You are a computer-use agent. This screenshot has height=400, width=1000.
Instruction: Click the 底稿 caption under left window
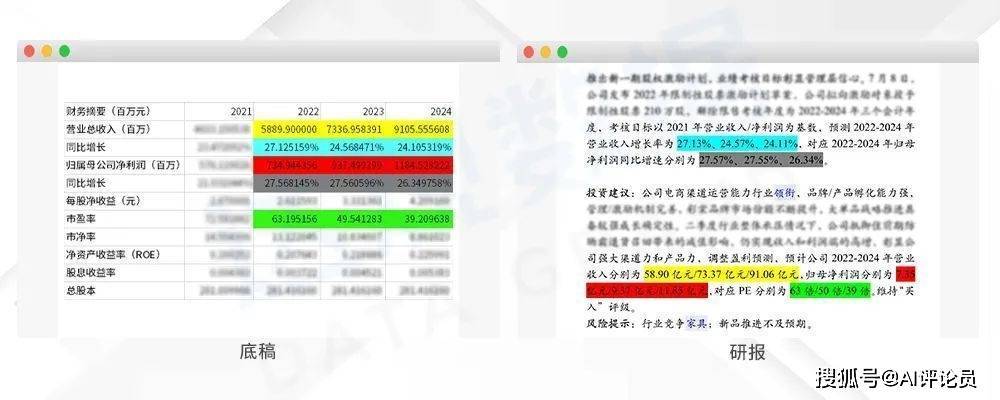tap(258, 351)
